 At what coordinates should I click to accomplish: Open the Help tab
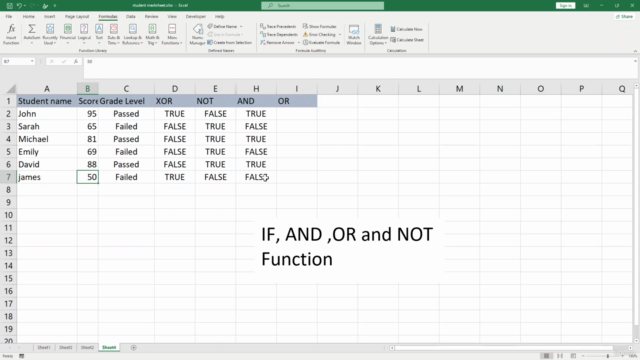(x=220, y=17)
